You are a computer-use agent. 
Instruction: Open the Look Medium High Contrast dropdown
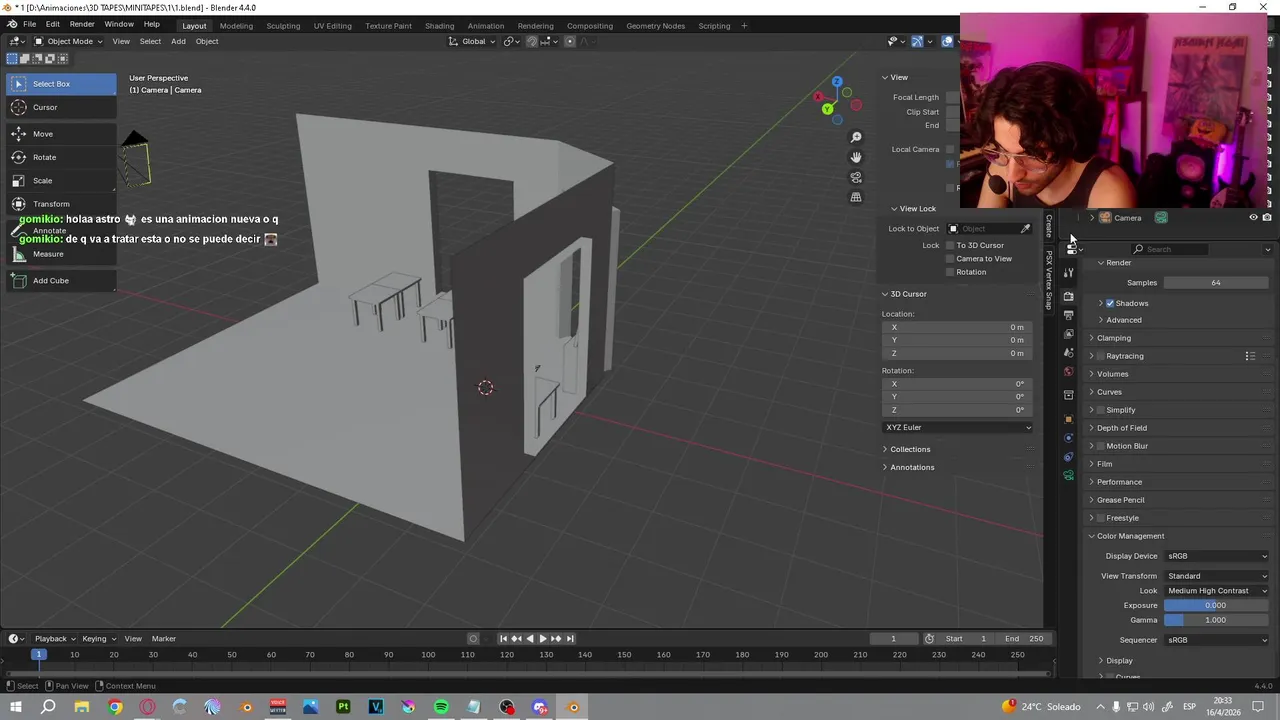coord(1217,591)
